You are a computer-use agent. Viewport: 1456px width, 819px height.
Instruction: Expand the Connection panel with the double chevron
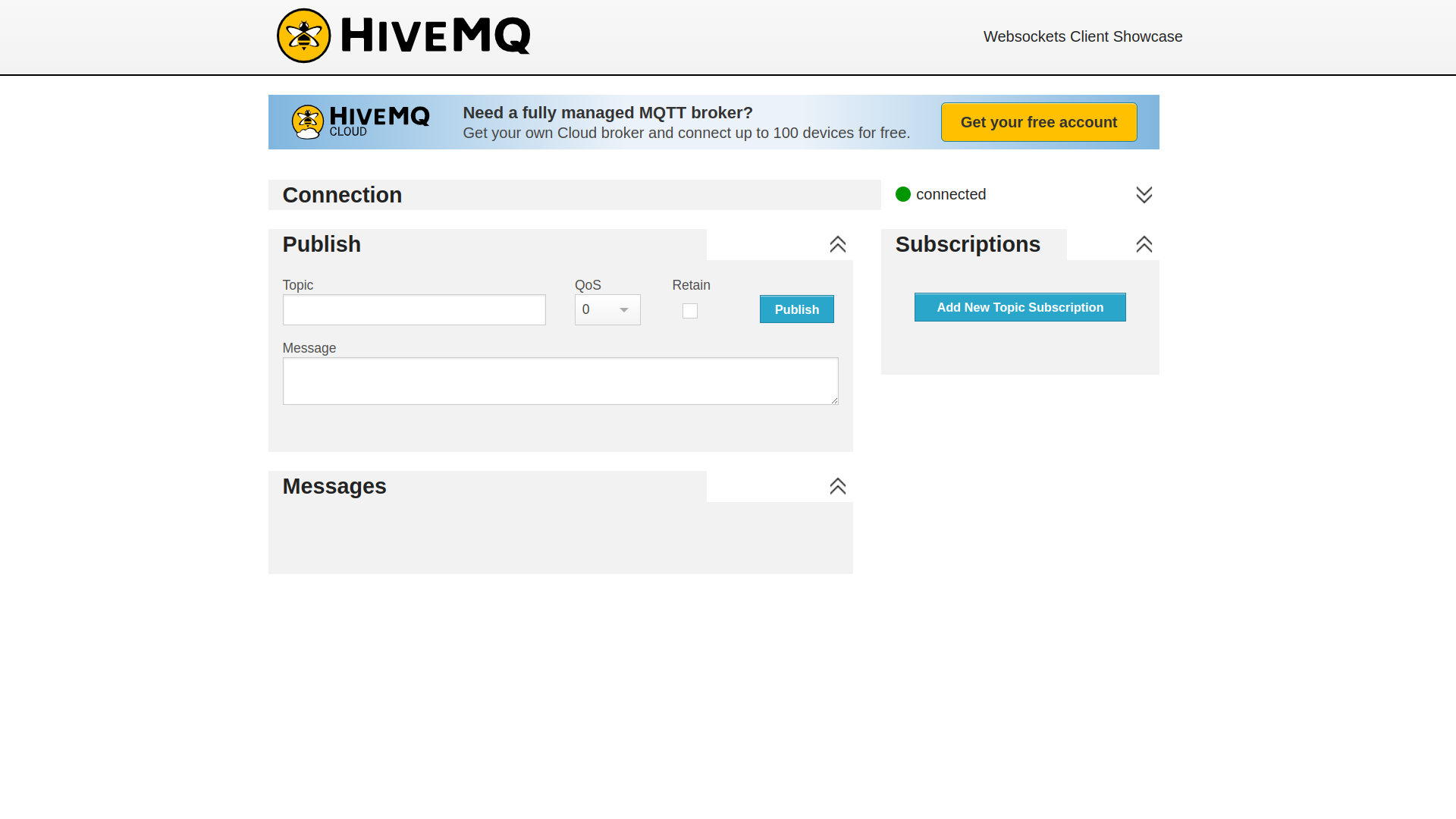click(x=1144, y=195)
